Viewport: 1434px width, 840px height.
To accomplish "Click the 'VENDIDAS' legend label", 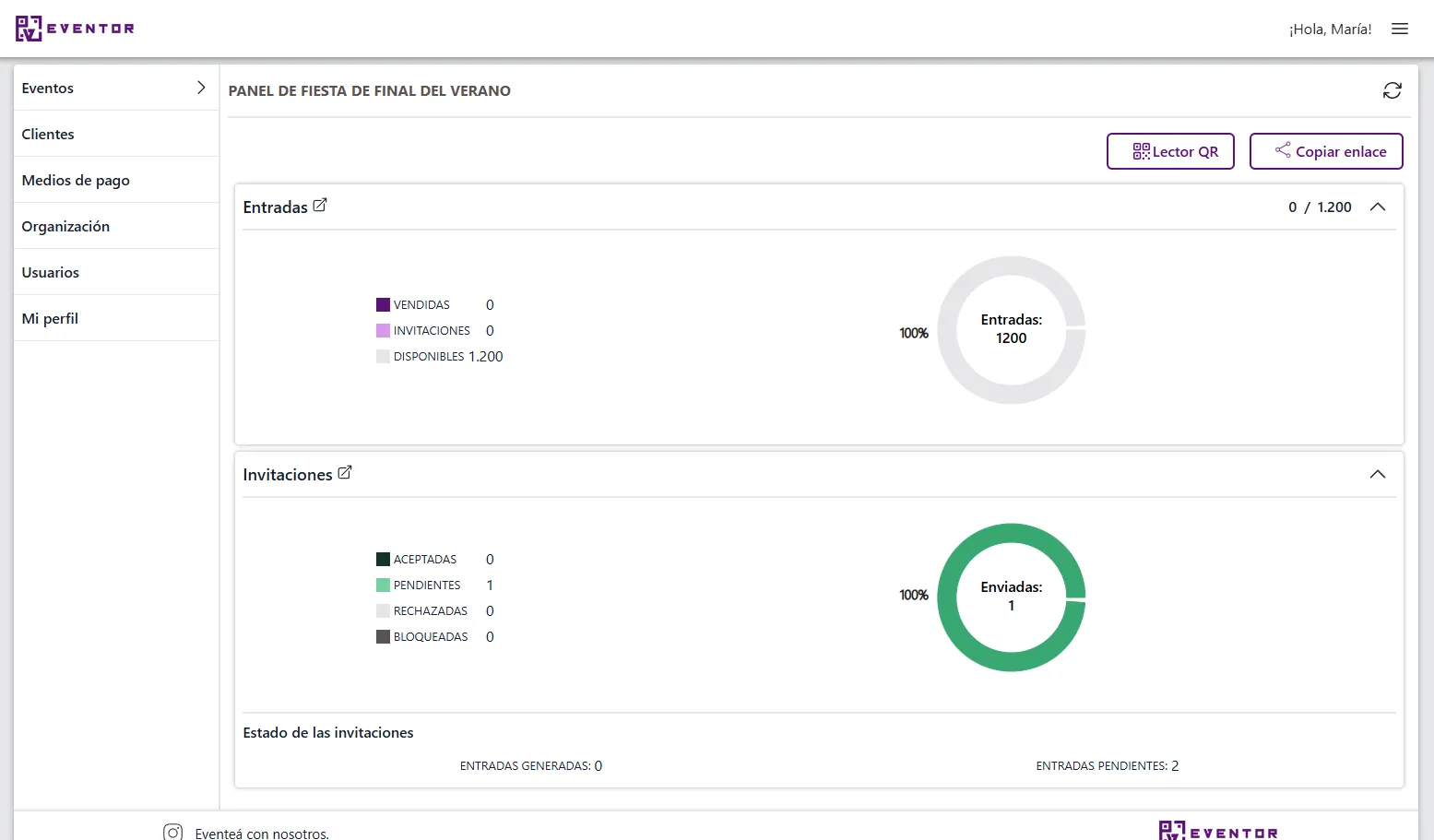I will point(421,304).
